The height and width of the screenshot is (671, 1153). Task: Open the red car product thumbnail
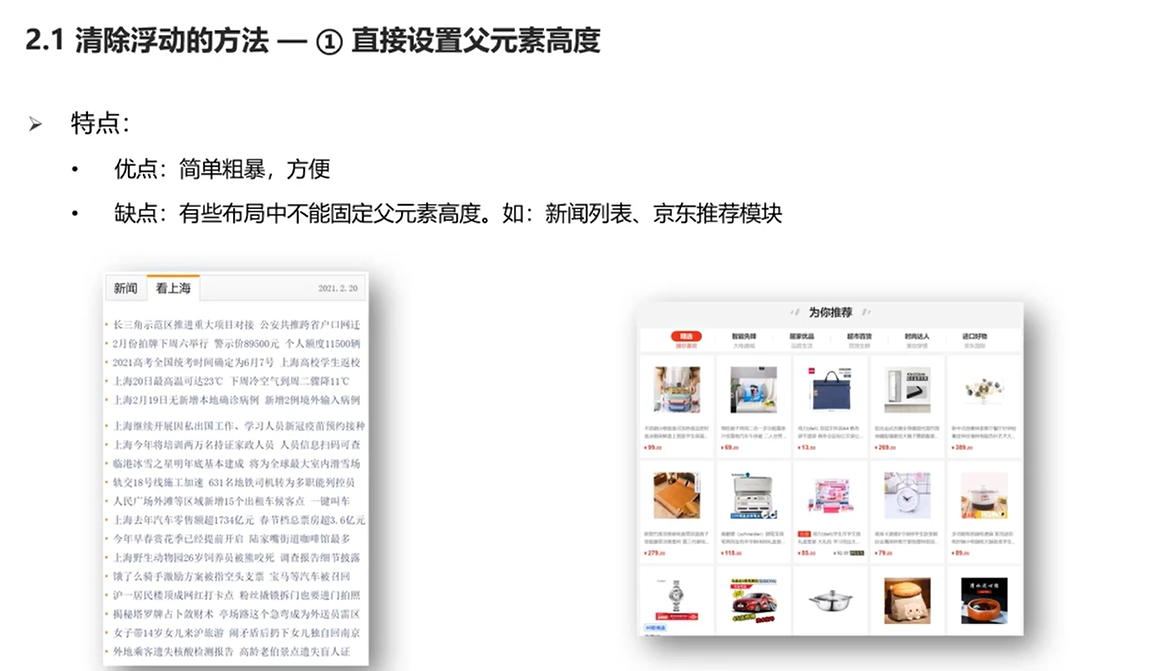tap(753, 600)
